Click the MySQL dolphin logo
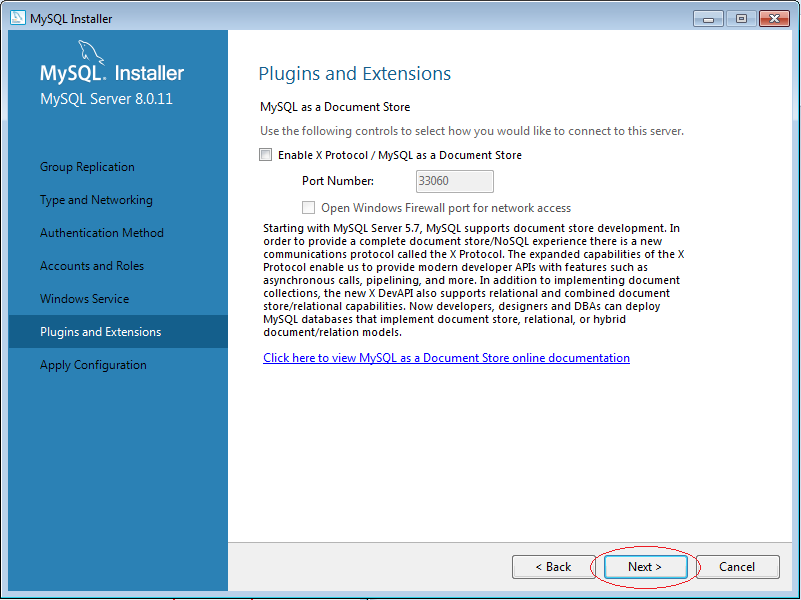801x600 pixels. click(90, 53)
